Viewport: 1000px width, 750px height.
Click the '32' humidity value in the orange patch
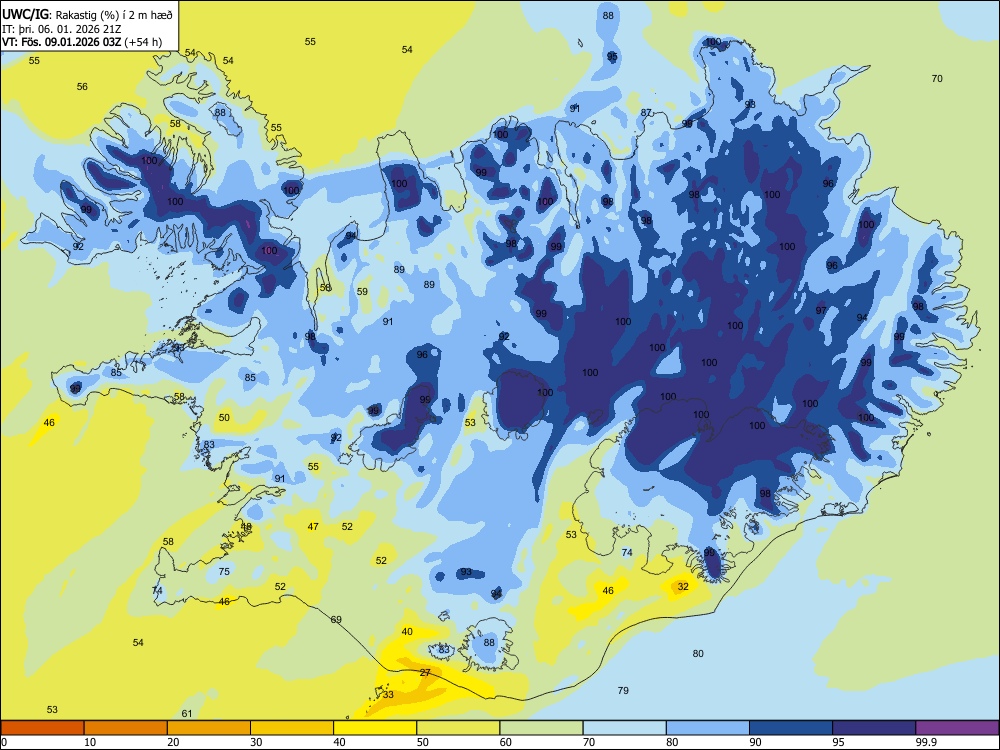pyautogui.click(x=683, y=586)
